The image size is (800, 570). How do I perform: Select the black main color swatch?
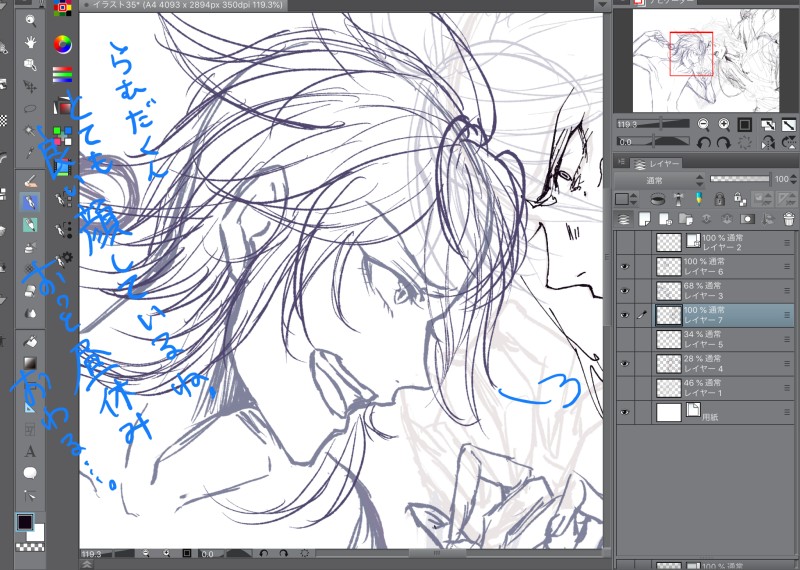click(x=24, y=522)
